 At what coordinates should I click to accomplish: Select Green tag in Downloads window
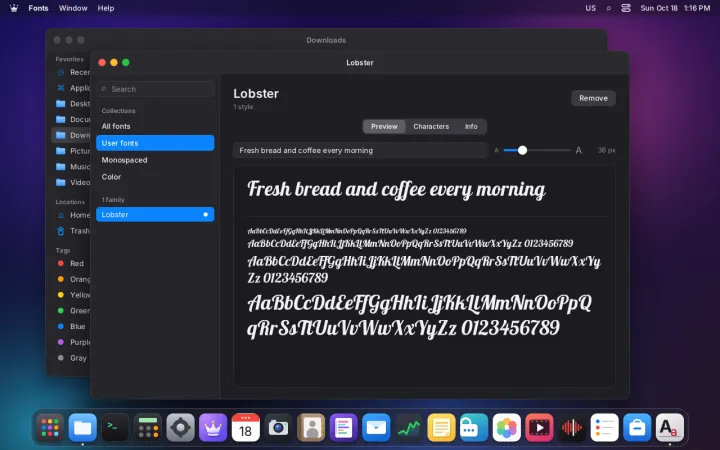pyautogui.click(x=72, y=311)
